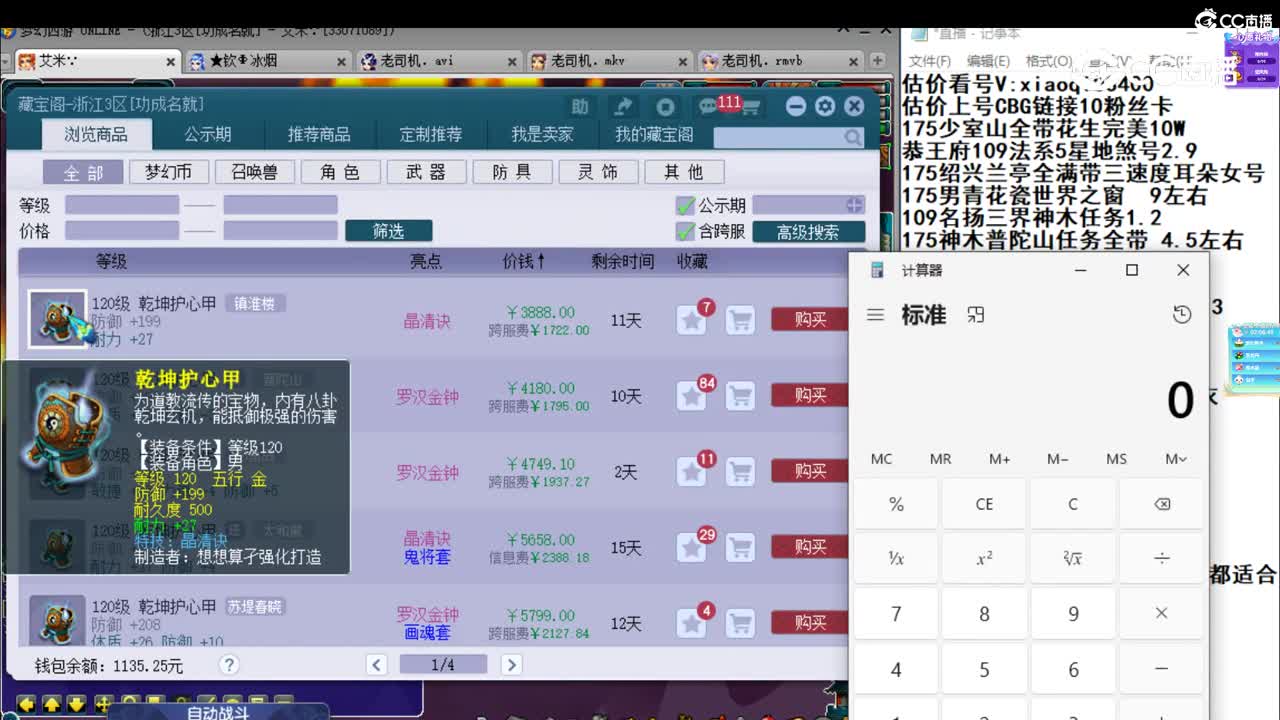The width and height of the screenshot is (1280, 720).
Task: Open the wallet help question mark
Action: (x=229, y=665)
